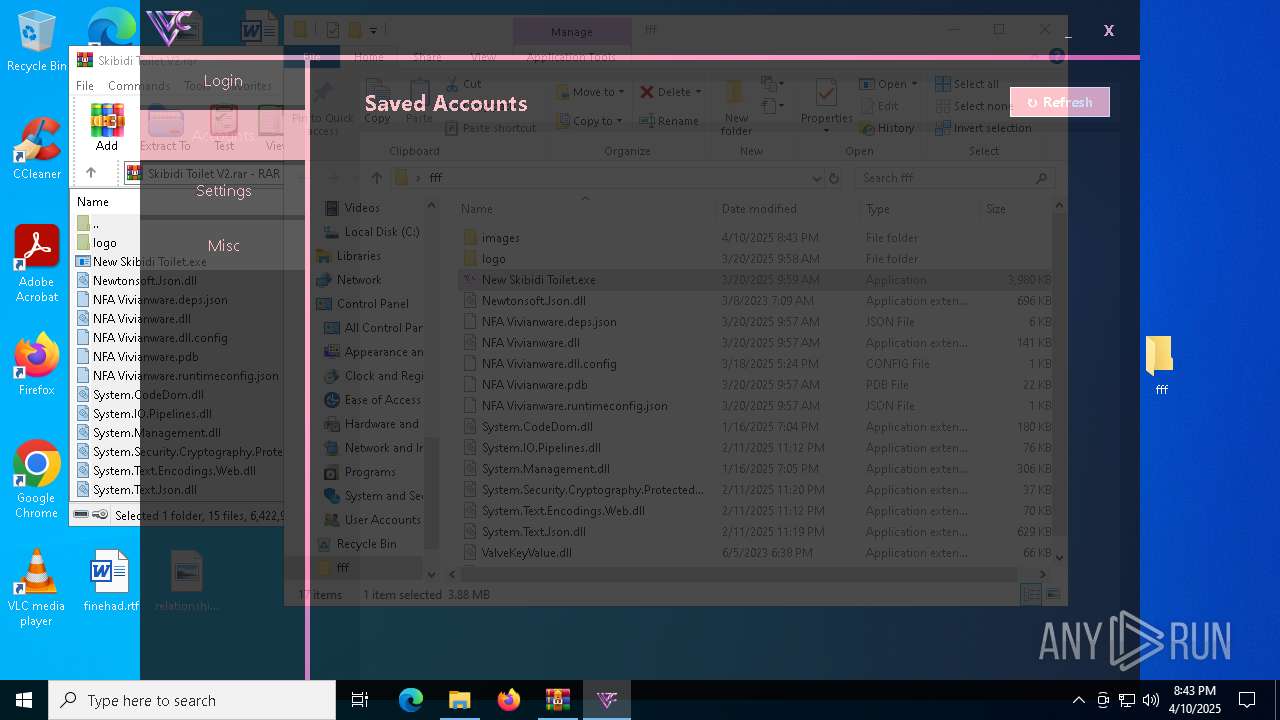Open Firefox desktop shortcut
1280x720 pixels.
(37, 364)
